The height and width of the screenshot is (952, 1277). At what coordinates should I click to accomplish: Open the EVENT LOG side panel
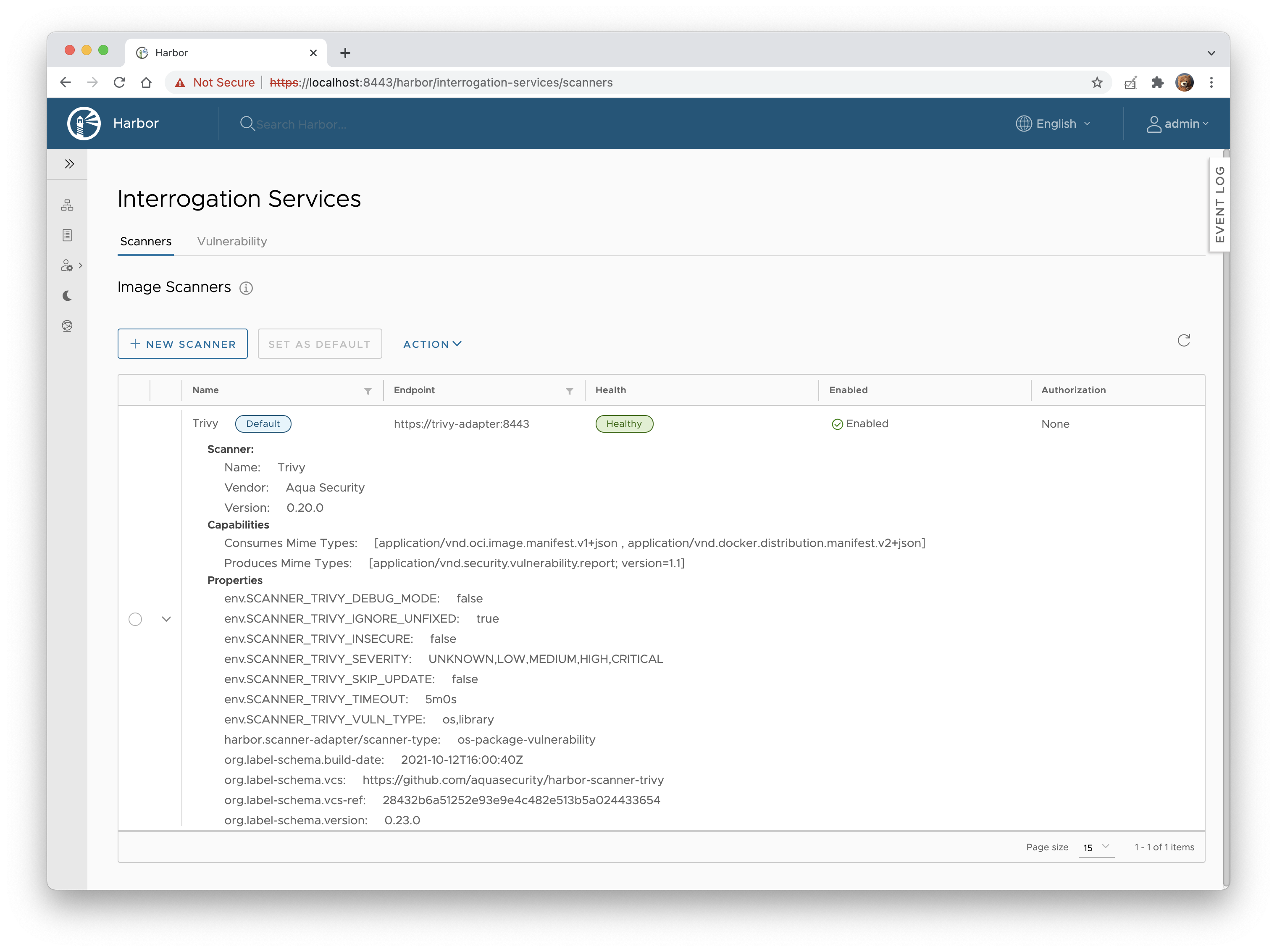(x=1219, y=205)
